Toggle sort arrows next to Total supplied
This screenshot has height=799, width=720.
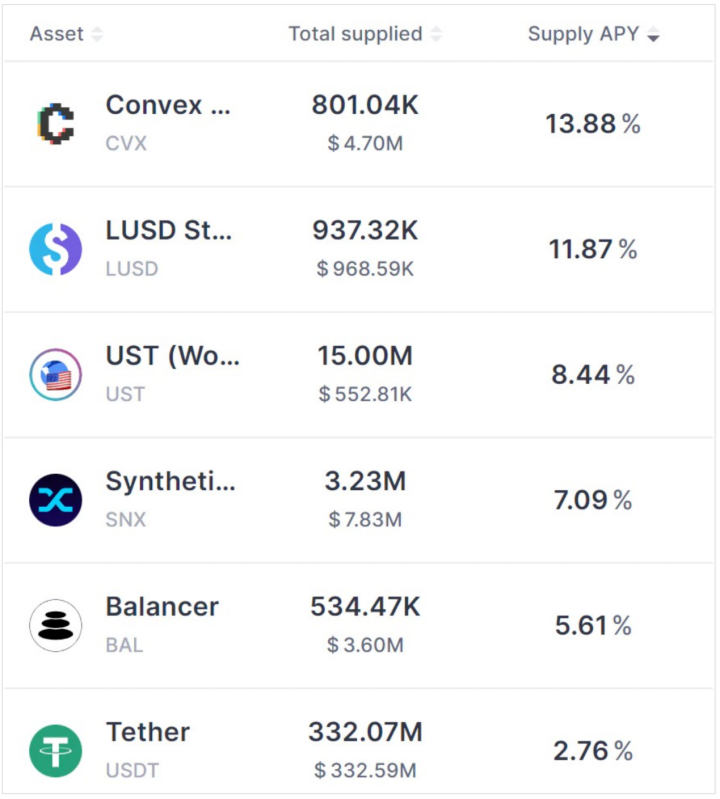point(436,34)
